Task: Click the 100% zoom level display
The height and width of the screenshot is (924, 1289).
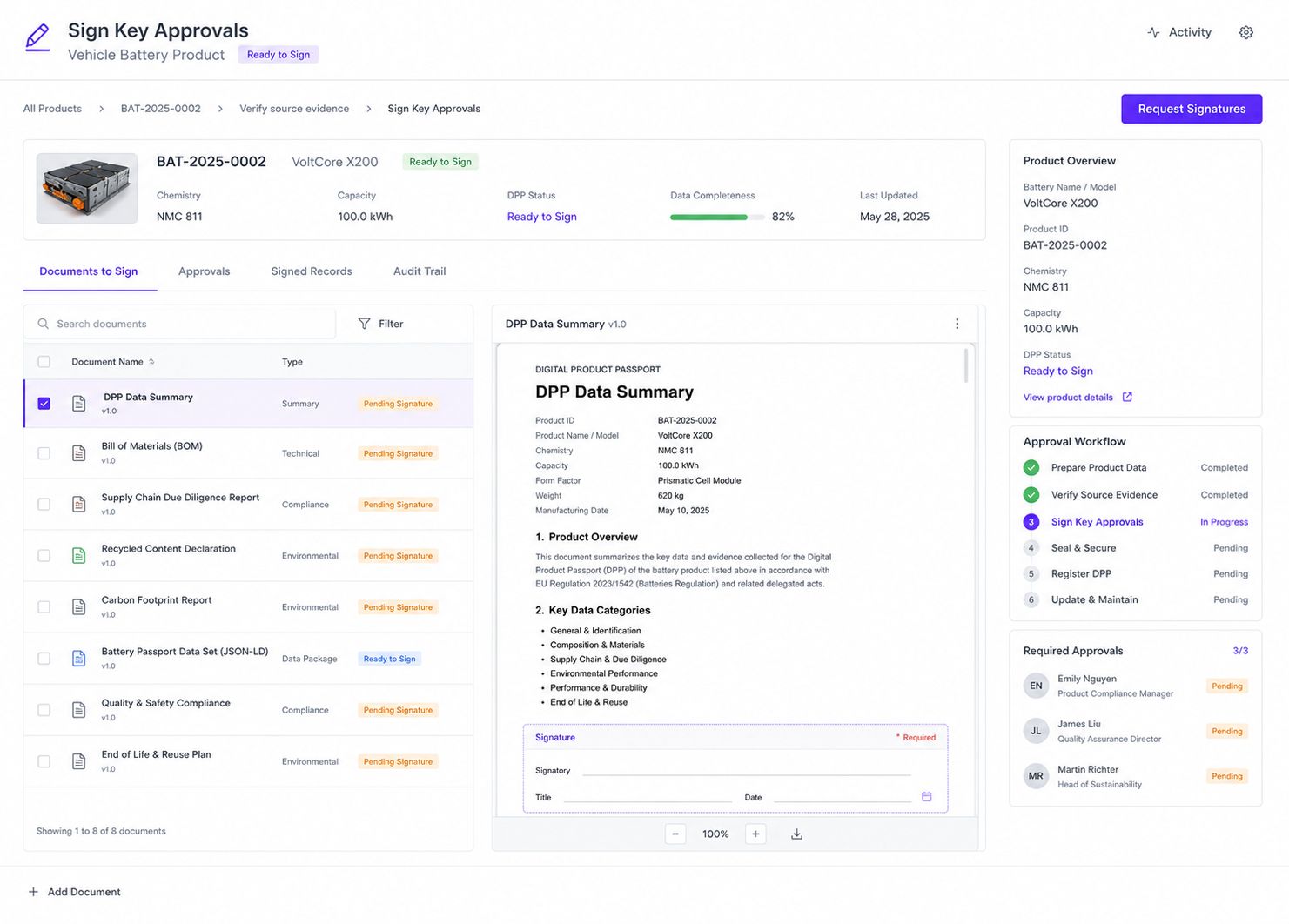Action: click(x=715, y=834)
